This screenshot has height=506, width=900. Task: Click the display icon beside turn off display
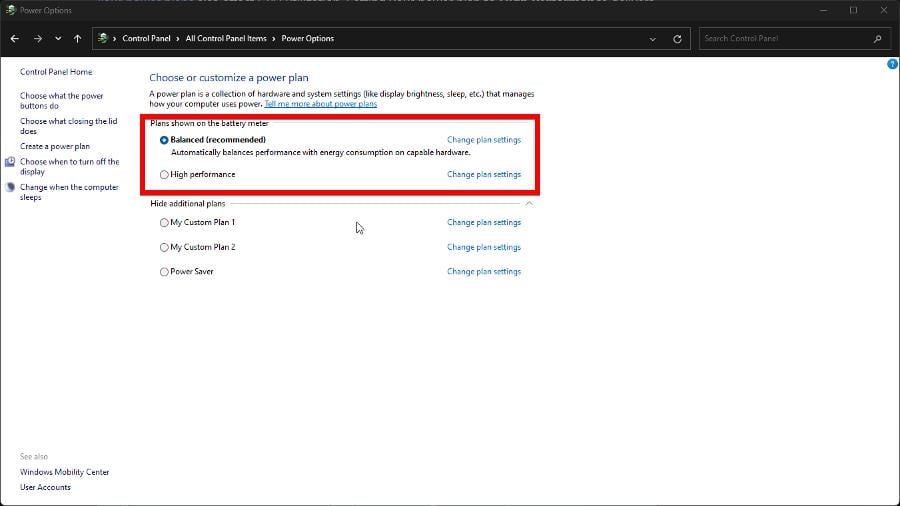pos(10,162)
